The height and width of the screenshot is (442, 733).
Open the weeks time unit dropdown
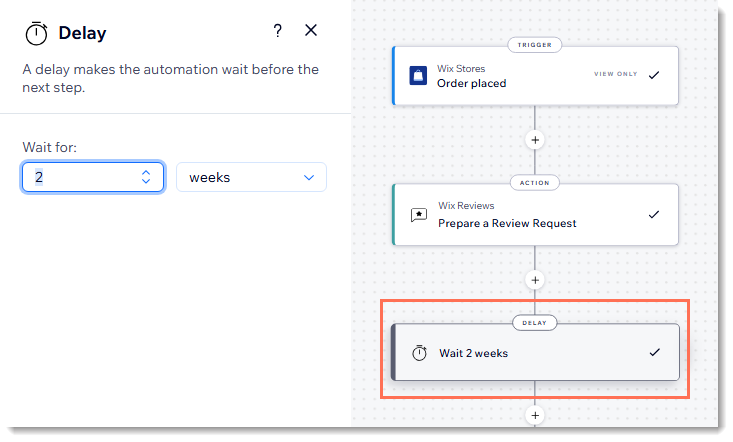coord(251,177)
